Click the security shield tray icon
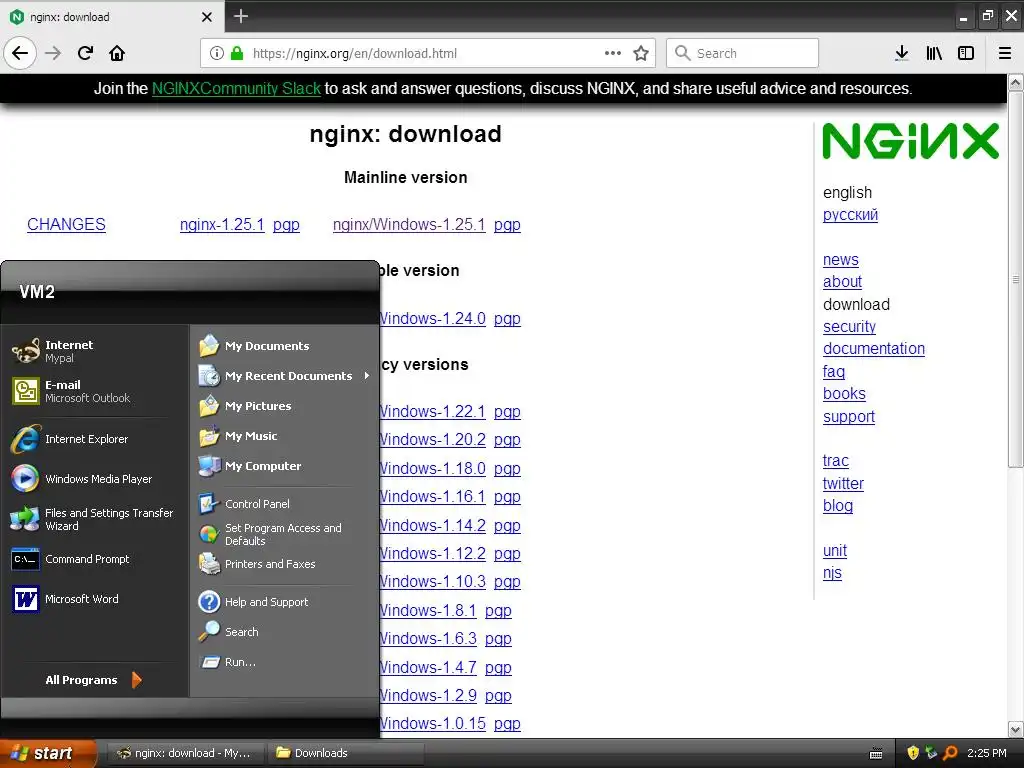Viewport: 1024px width, 768px height. pyautogui.click(x=913, y=753)
